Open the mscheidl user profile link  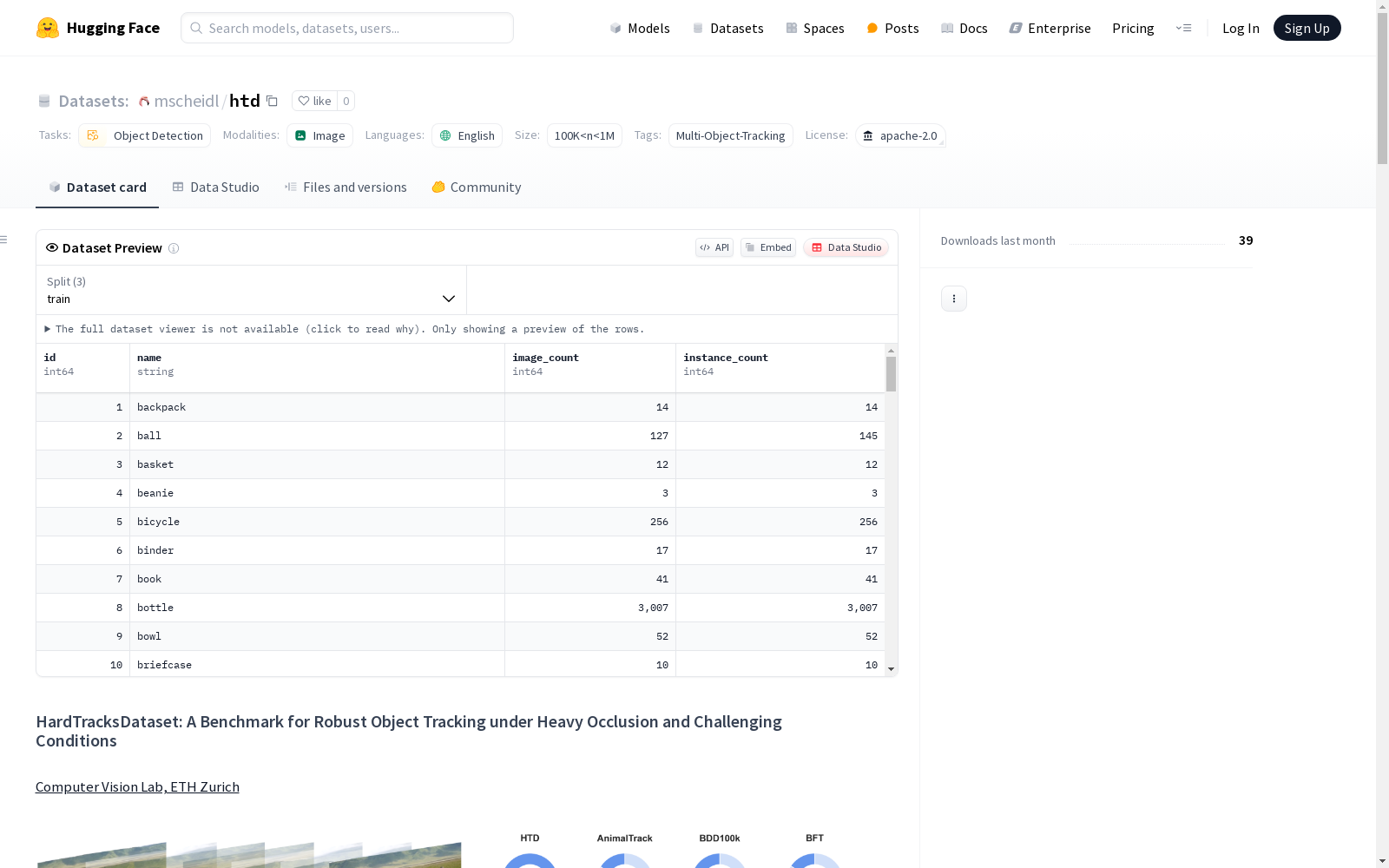pyautogui.click(x=187, y=101)
